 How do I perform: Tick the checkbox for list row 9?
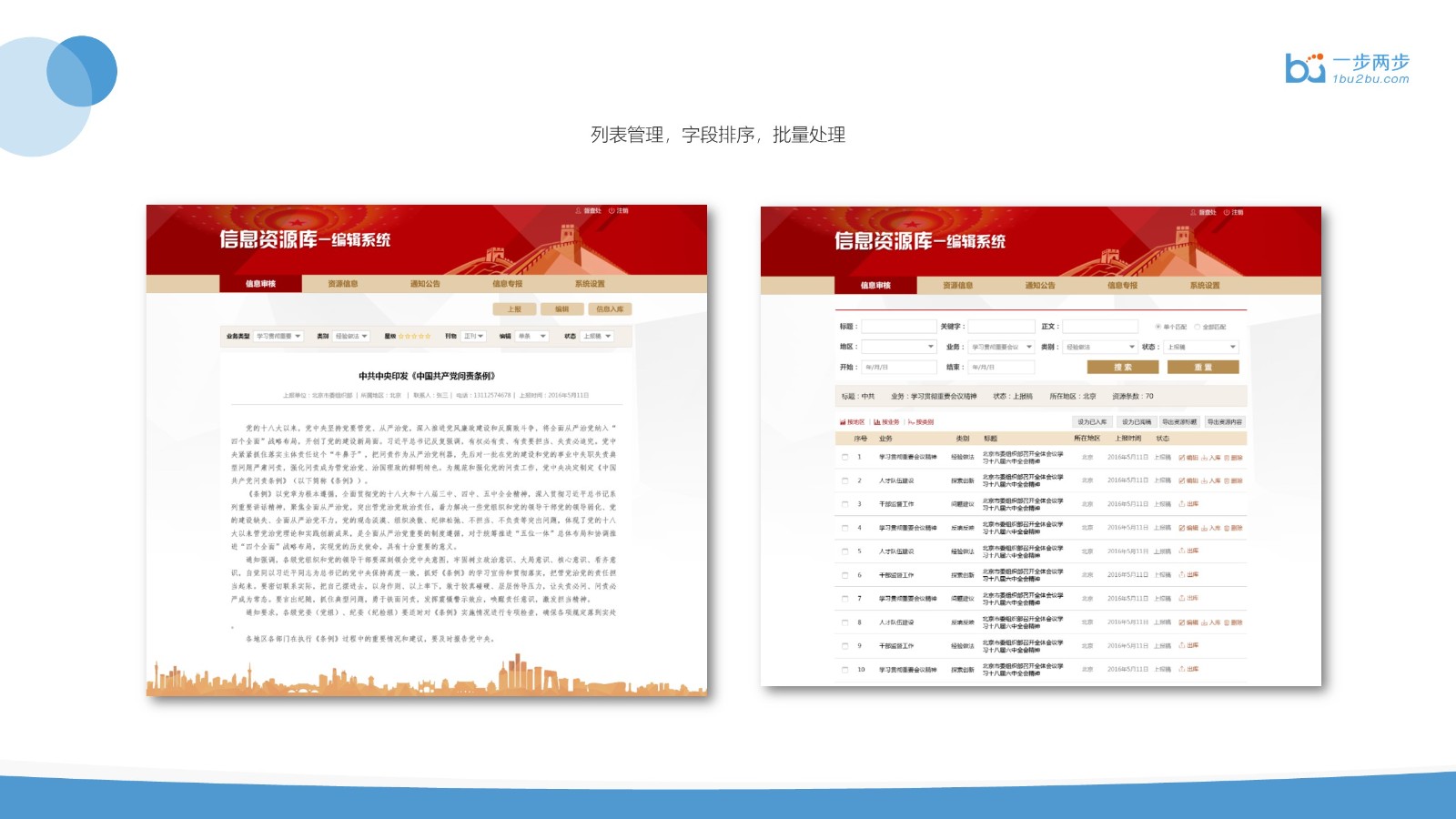[844, 646]
